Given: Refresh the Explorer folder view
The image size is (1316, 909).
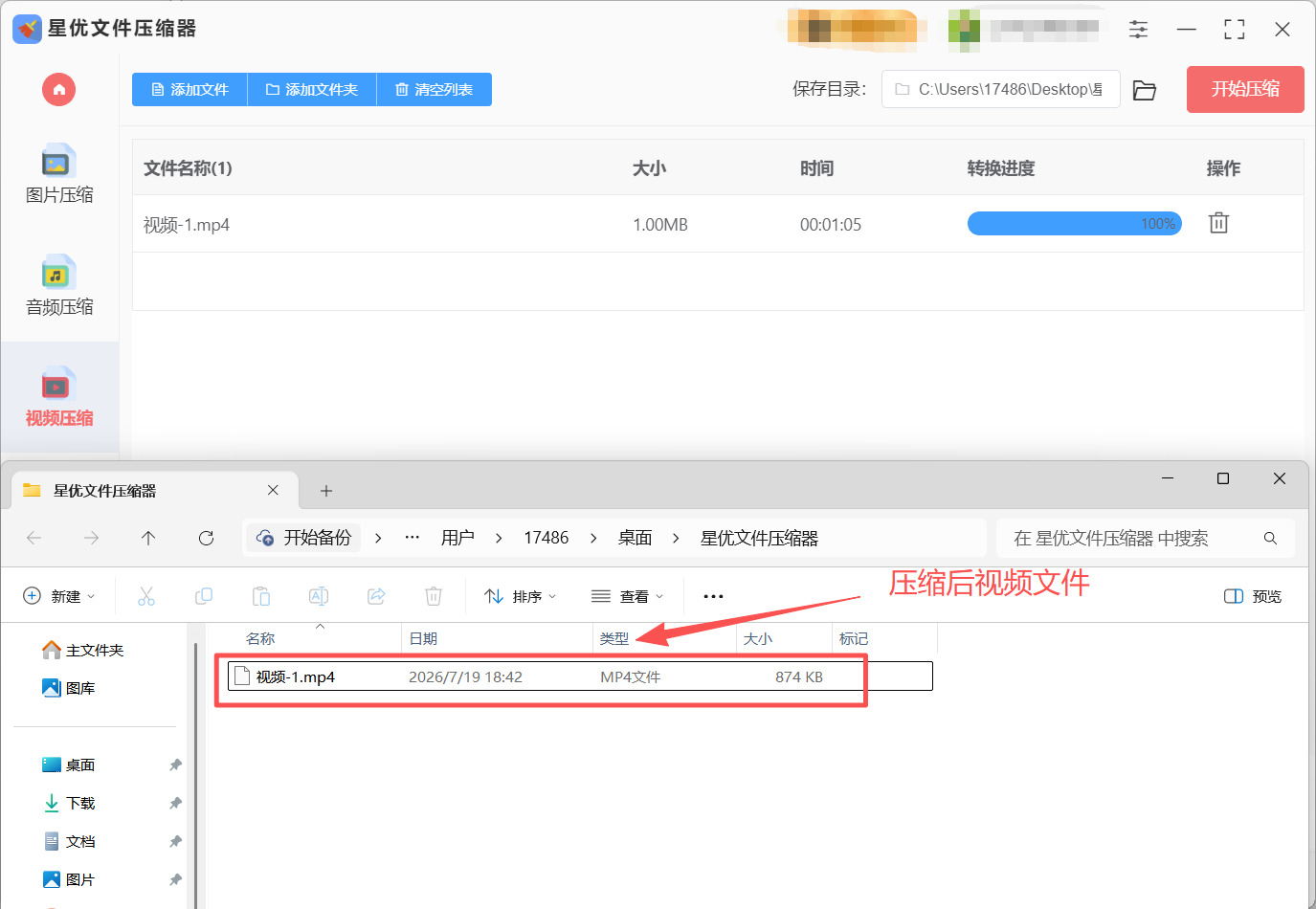Looking at the screenshot, I should coord(206,539).
